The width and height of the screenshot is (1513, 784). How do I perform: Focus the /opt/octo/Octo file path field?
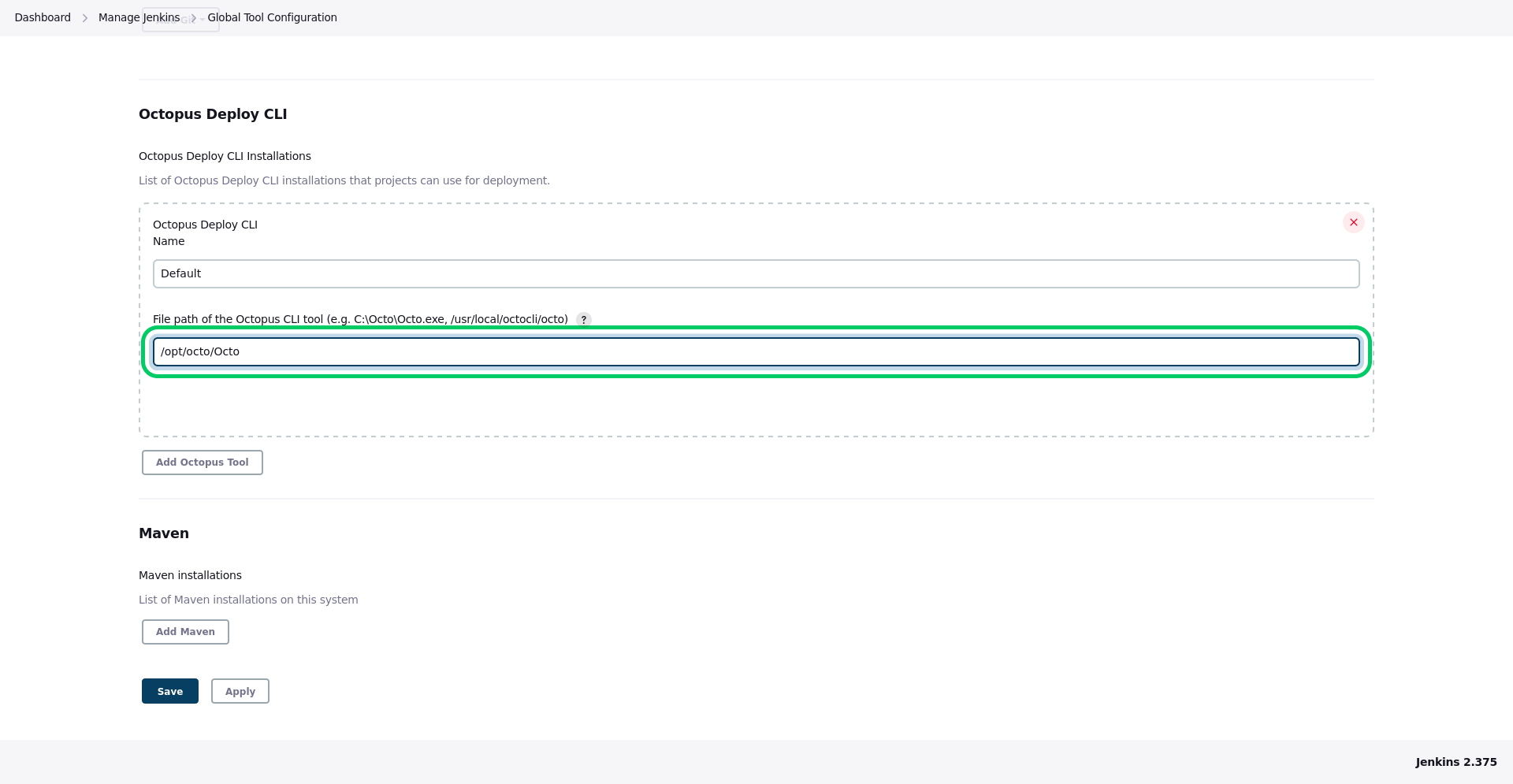click(756, 352)
